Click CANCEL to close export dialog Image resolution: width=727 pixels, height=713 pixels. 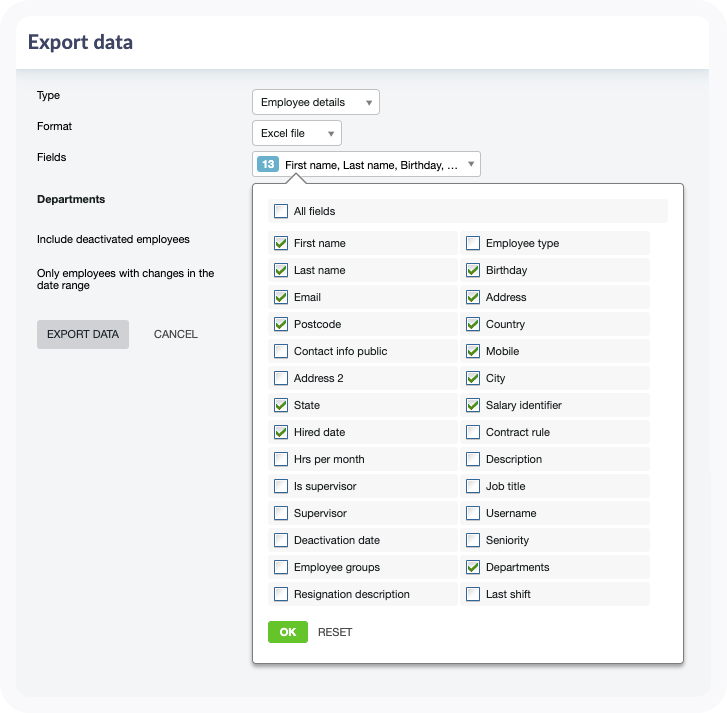pyautogui.click(x=176, y=334)
